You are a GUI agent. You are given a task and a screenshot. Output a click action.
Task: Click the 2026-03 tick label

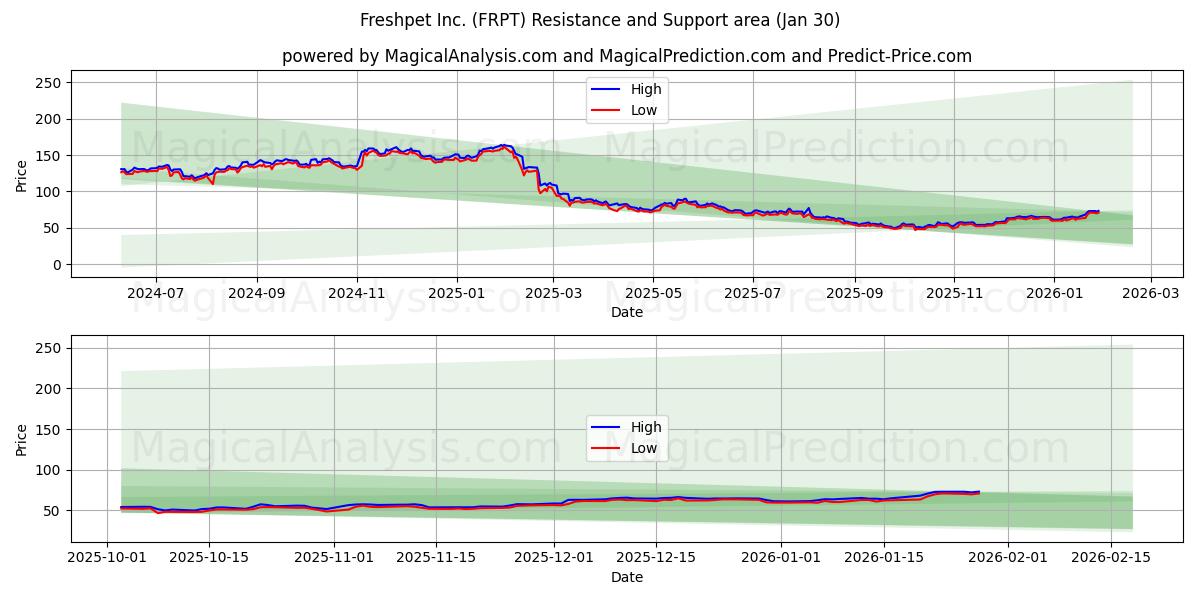click(x=1151, y=293)
